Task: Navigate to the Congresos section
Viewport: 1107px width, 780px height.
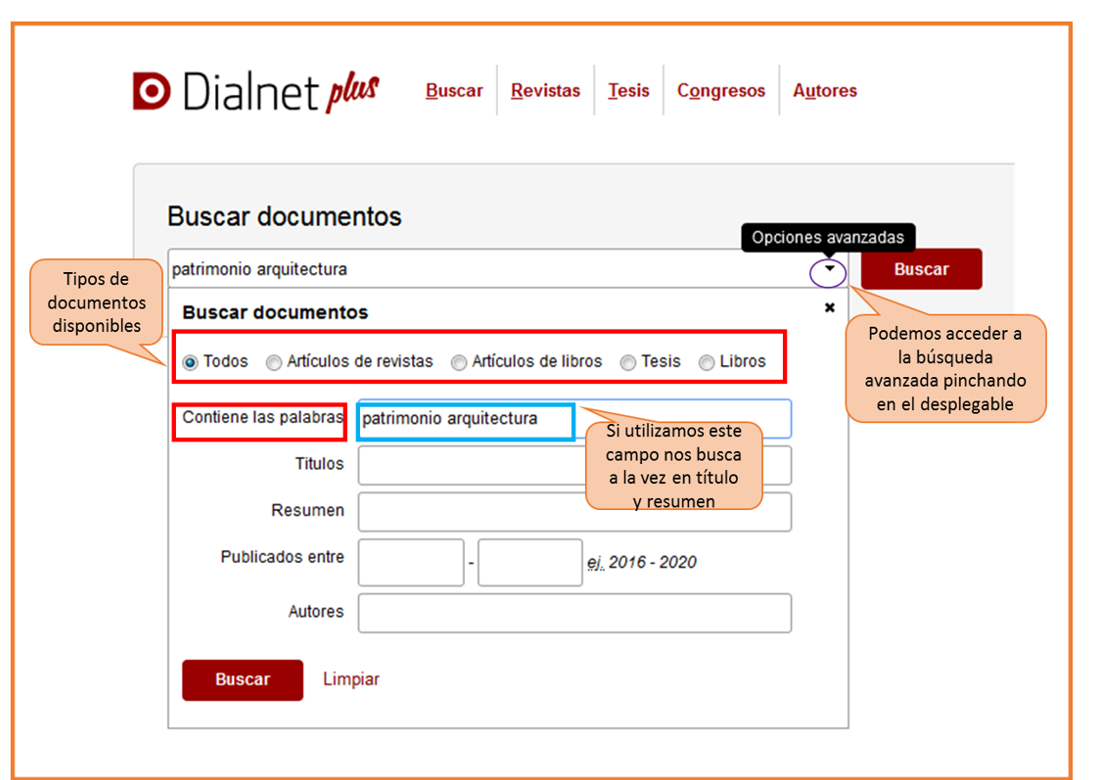Action: pyautogui.click(x=721, y=91)
